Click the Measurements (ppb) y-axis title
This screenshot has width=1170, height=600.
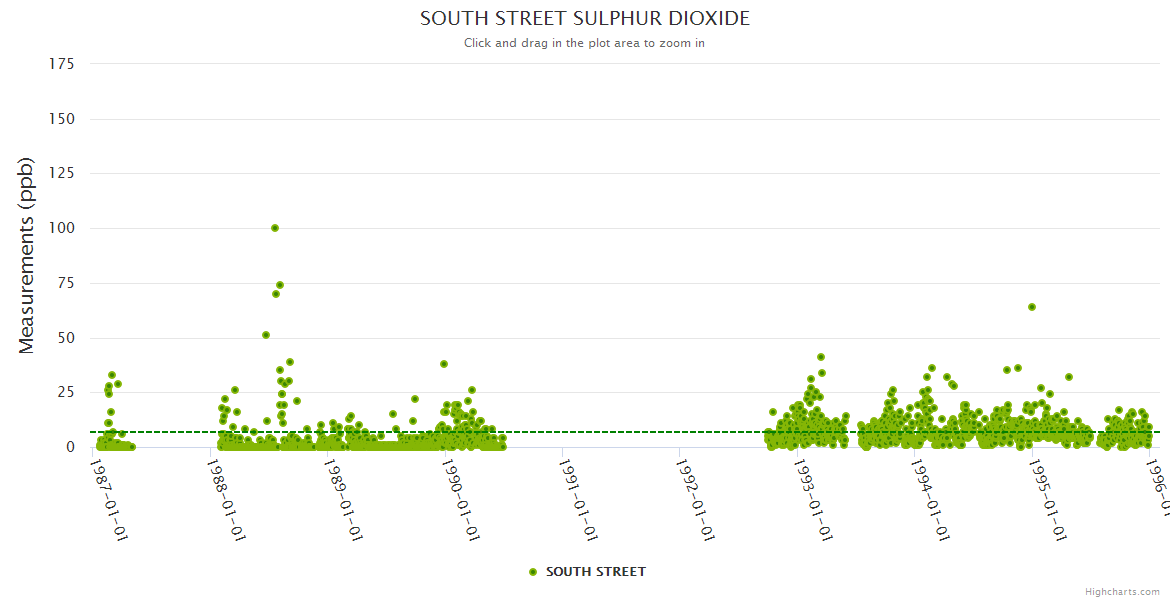click(x=27, y=255)
